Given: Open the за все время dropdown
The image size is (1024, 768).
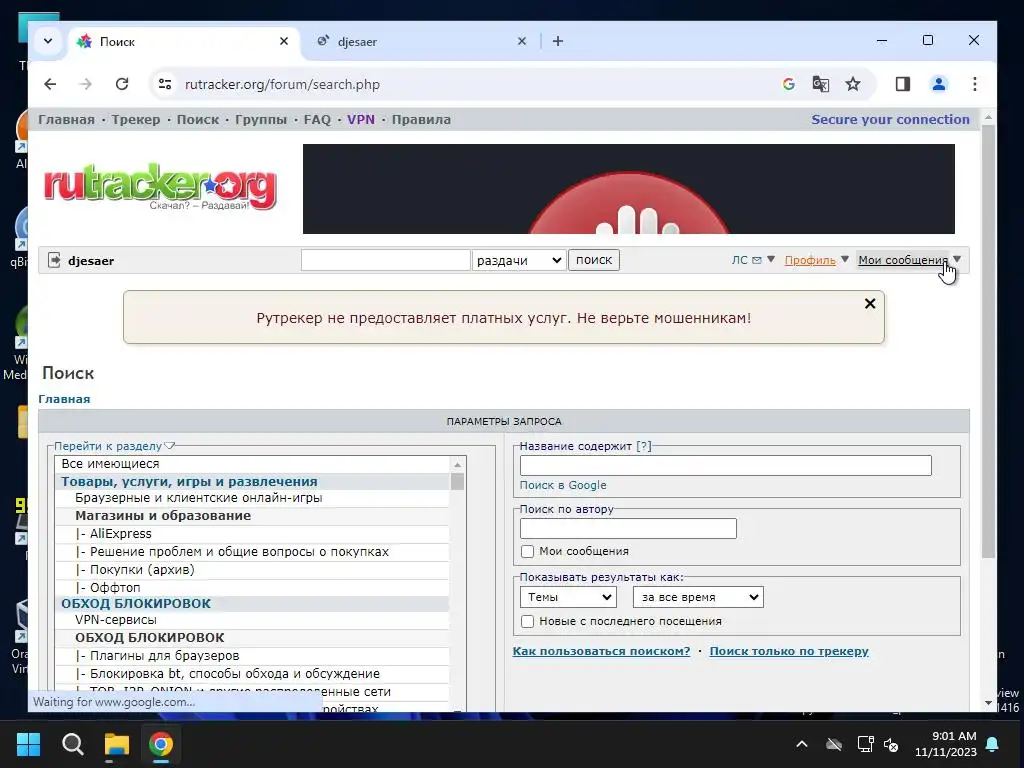Looking at the screenshot, I should point(698,597).
